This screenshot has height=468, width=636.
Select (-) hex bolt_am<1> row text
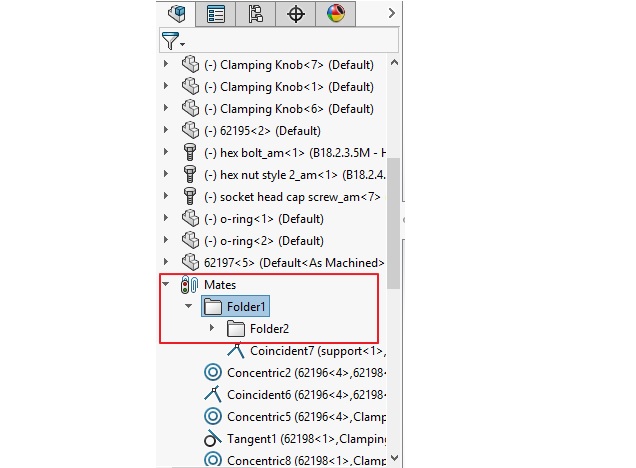pos(295,152)
